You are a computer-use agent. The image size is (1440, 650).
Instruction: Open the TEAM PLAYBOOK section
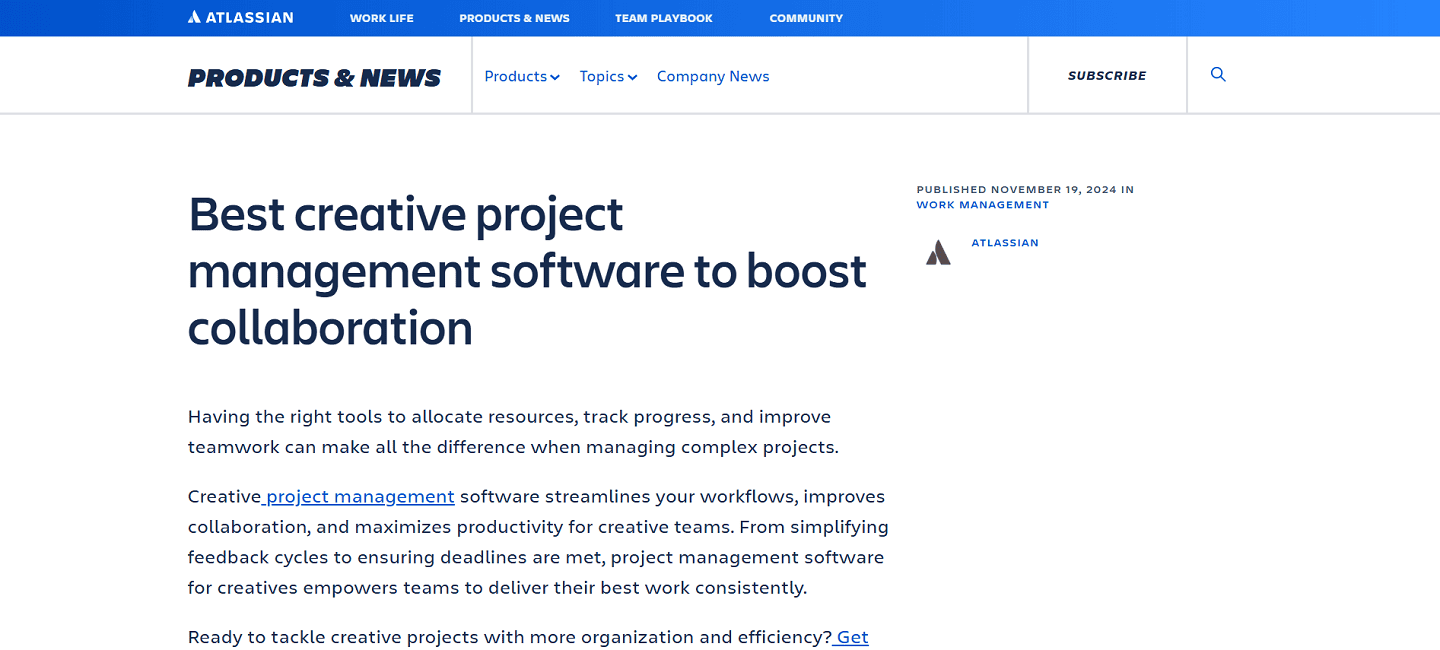[x=663, y=18]
